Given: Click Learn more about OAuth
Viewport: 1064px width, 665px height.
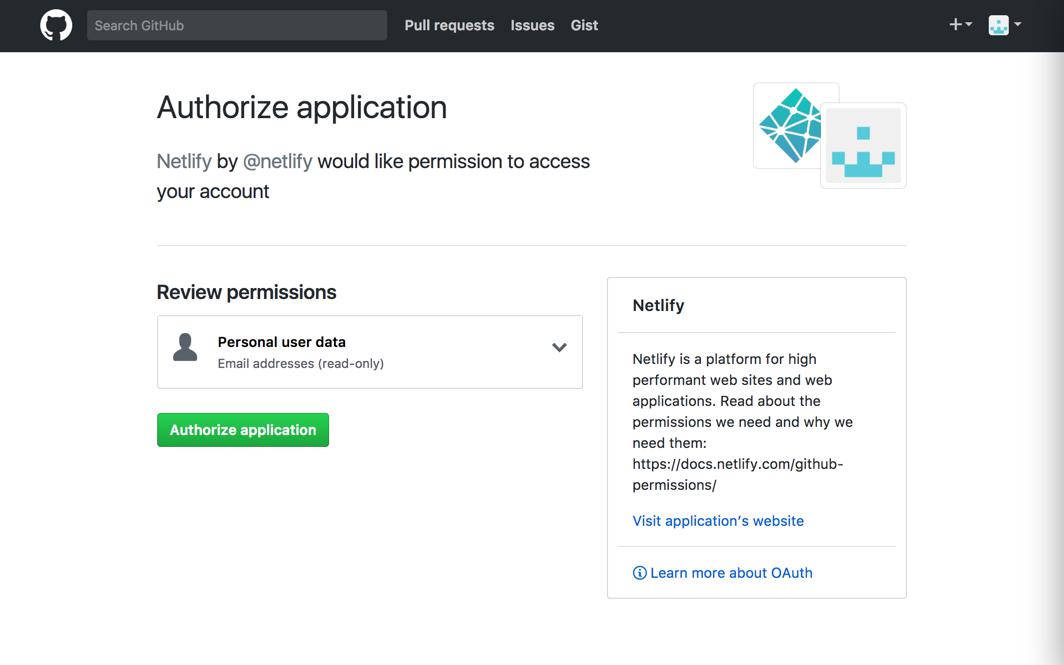Looking at the screenshot, I should 730,572.
